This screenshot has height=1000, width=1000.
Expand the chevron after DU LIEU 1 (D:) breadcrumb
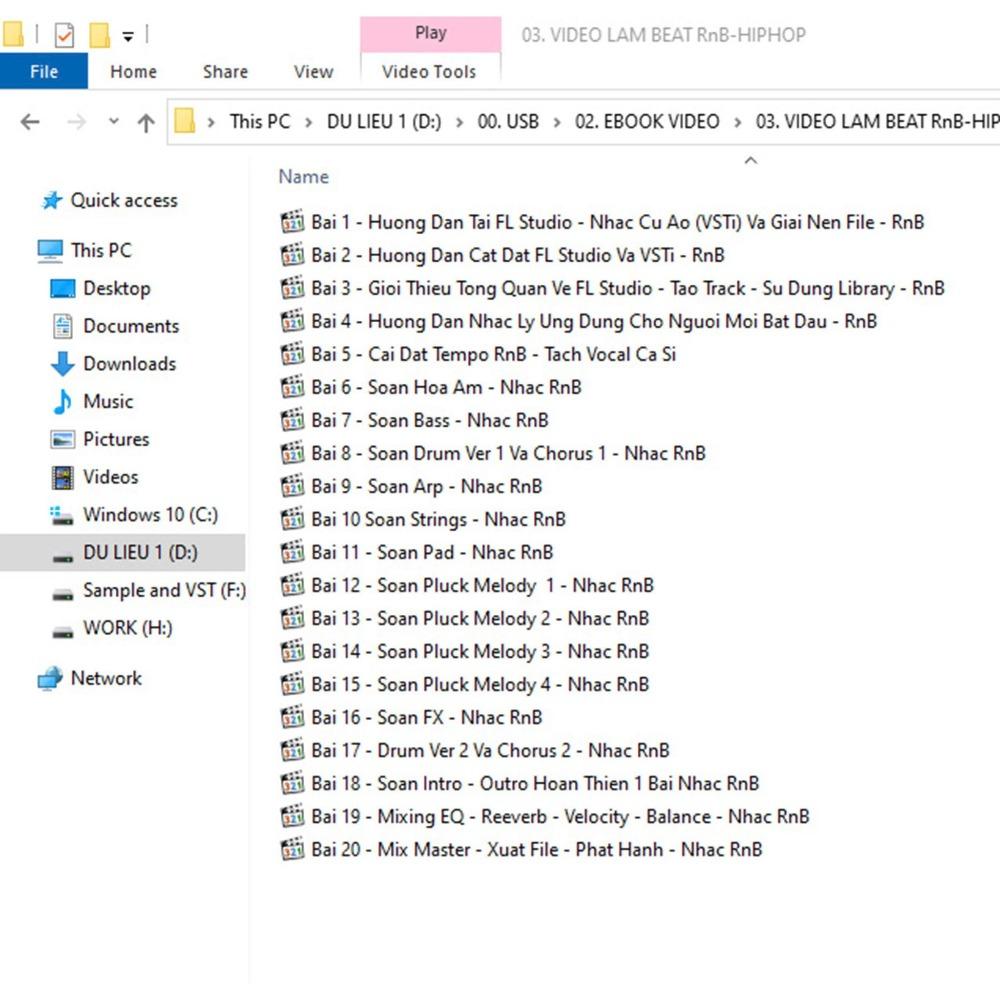(459, 122)
